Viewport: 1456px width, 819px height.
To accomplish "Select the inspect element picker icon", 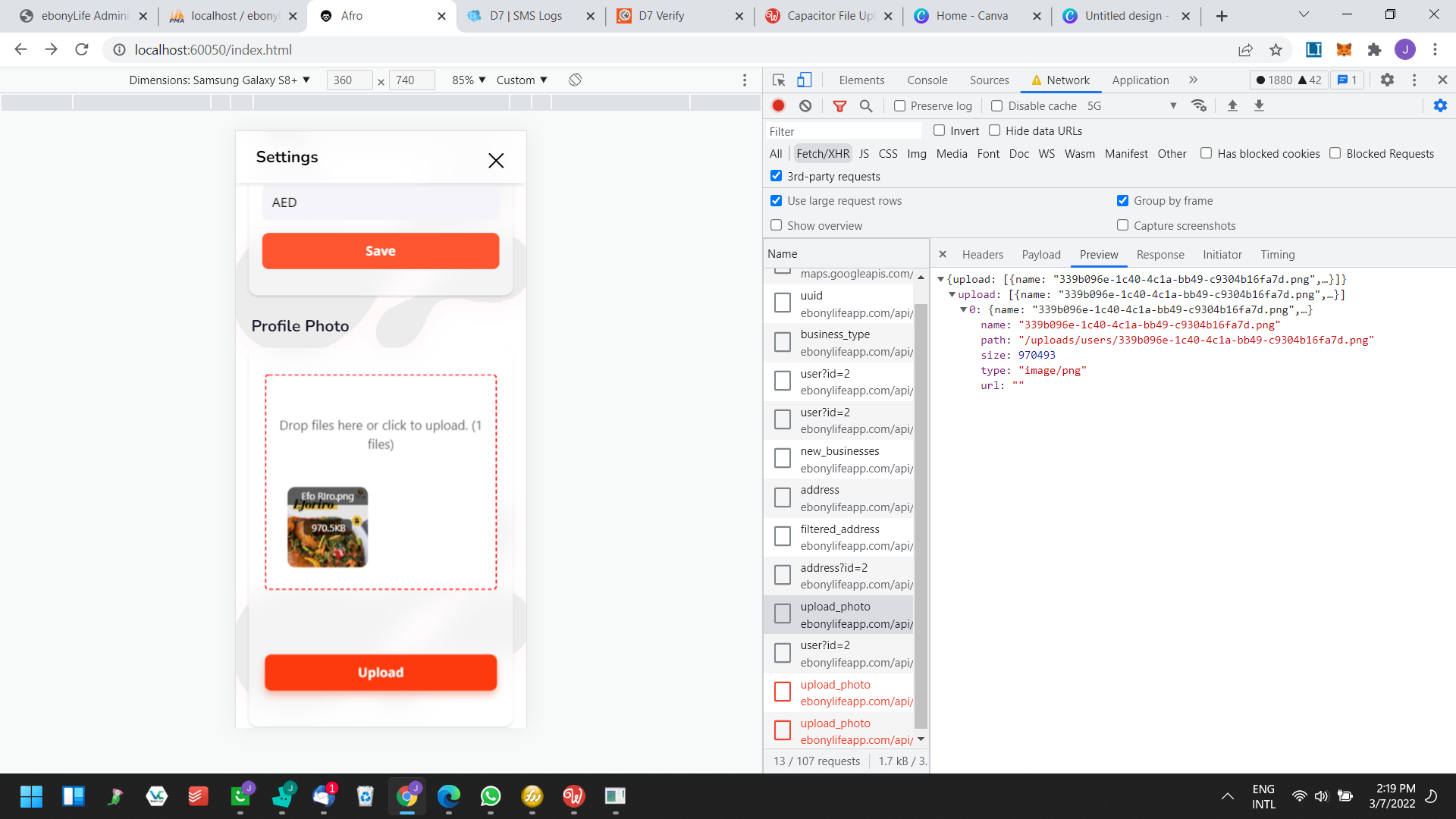I will 779,80.
